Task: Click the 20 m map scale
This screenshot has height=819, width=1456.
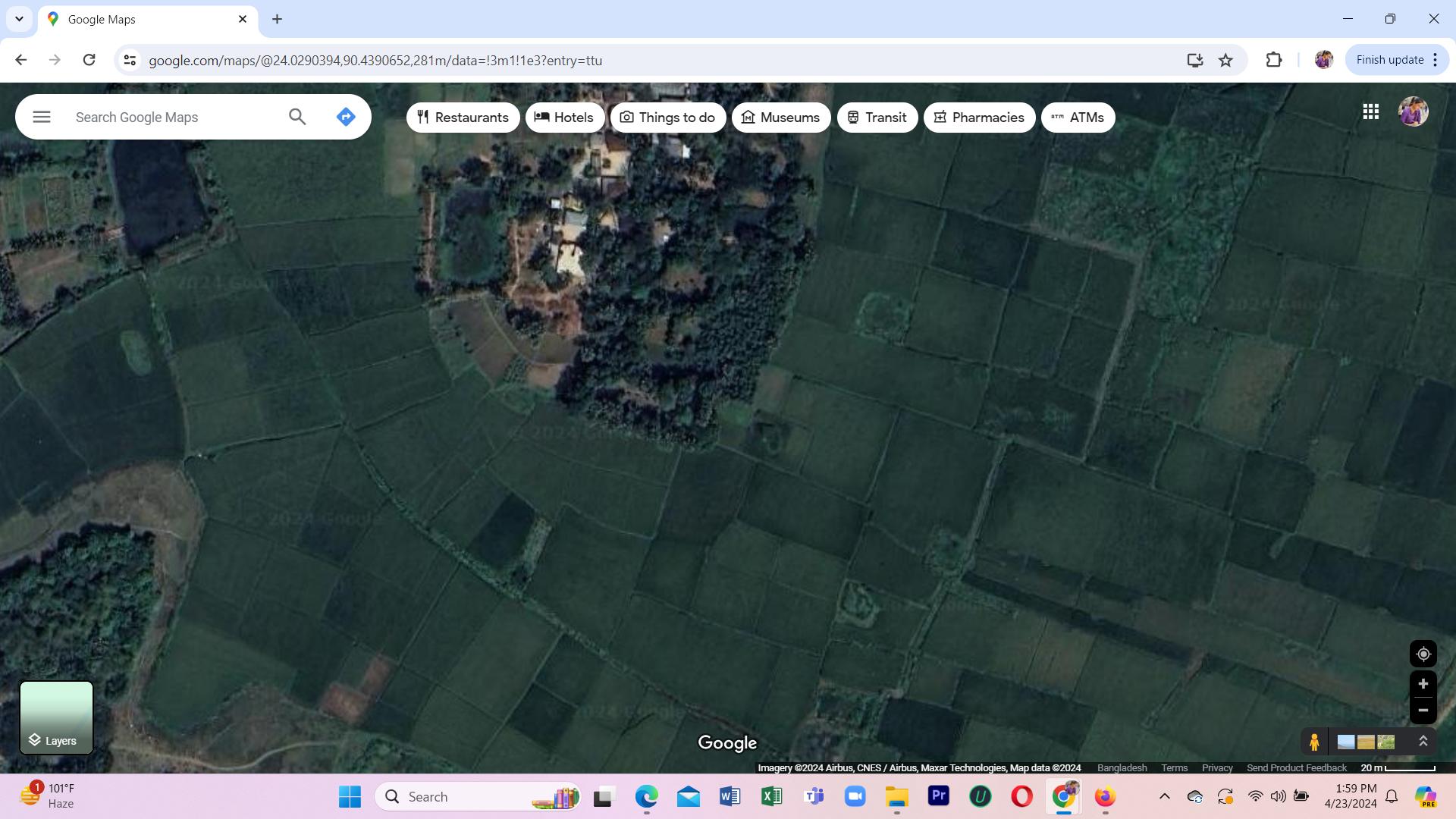Action: pos(1398,767)
